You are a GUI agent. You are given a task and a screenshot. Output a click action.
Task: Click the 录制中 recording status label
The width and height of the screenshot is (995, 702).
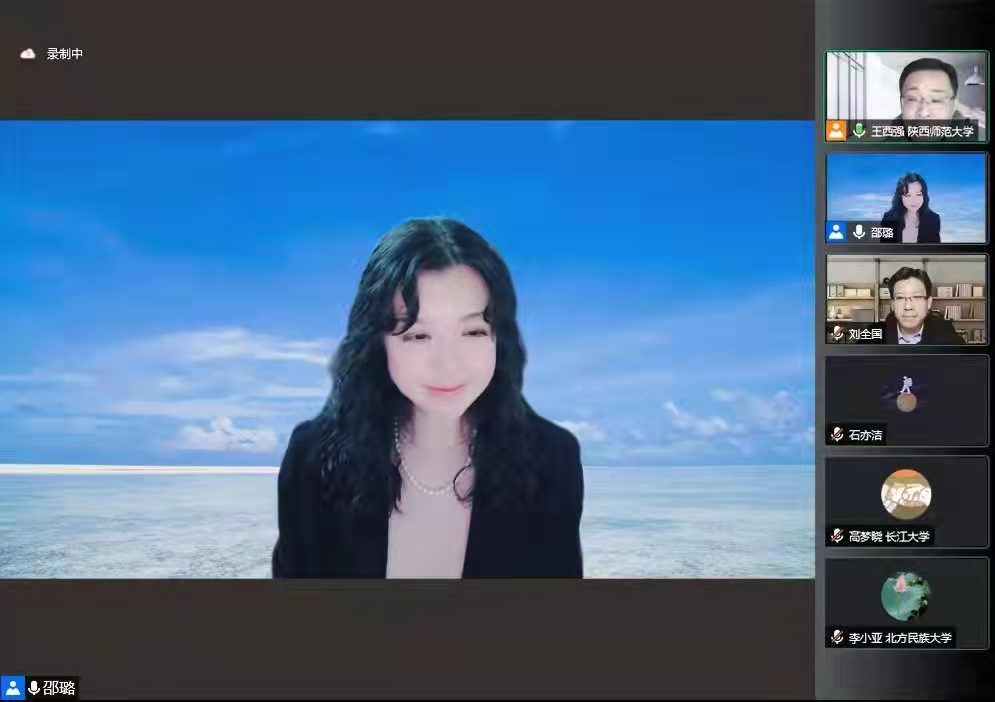pyautogui.click(x=65, y=54)
